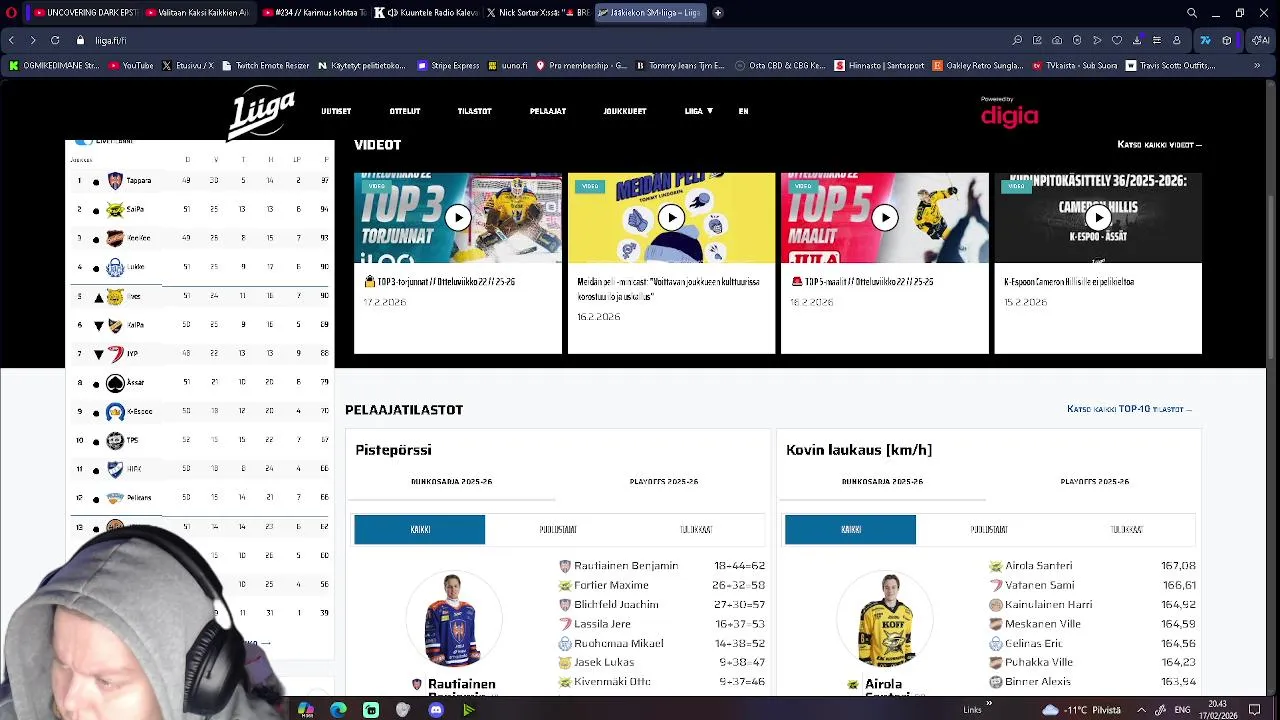Select Puolustajat filter in Pistepörssi
Viewport: 1280px width, 720px height.
click(558, 530)
